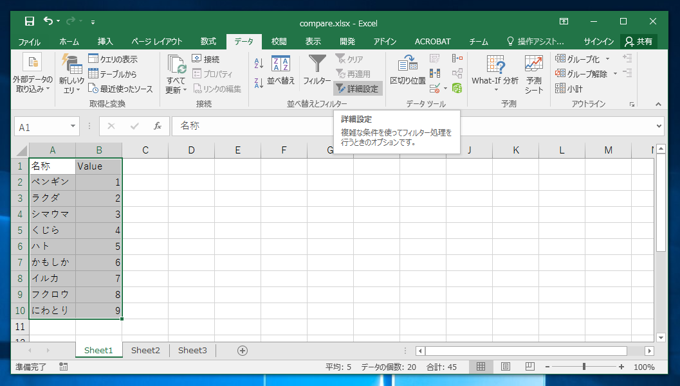This screenshot has height=386, width=680.
Task: Select the cell containing シマウマ
Action: 52,214
